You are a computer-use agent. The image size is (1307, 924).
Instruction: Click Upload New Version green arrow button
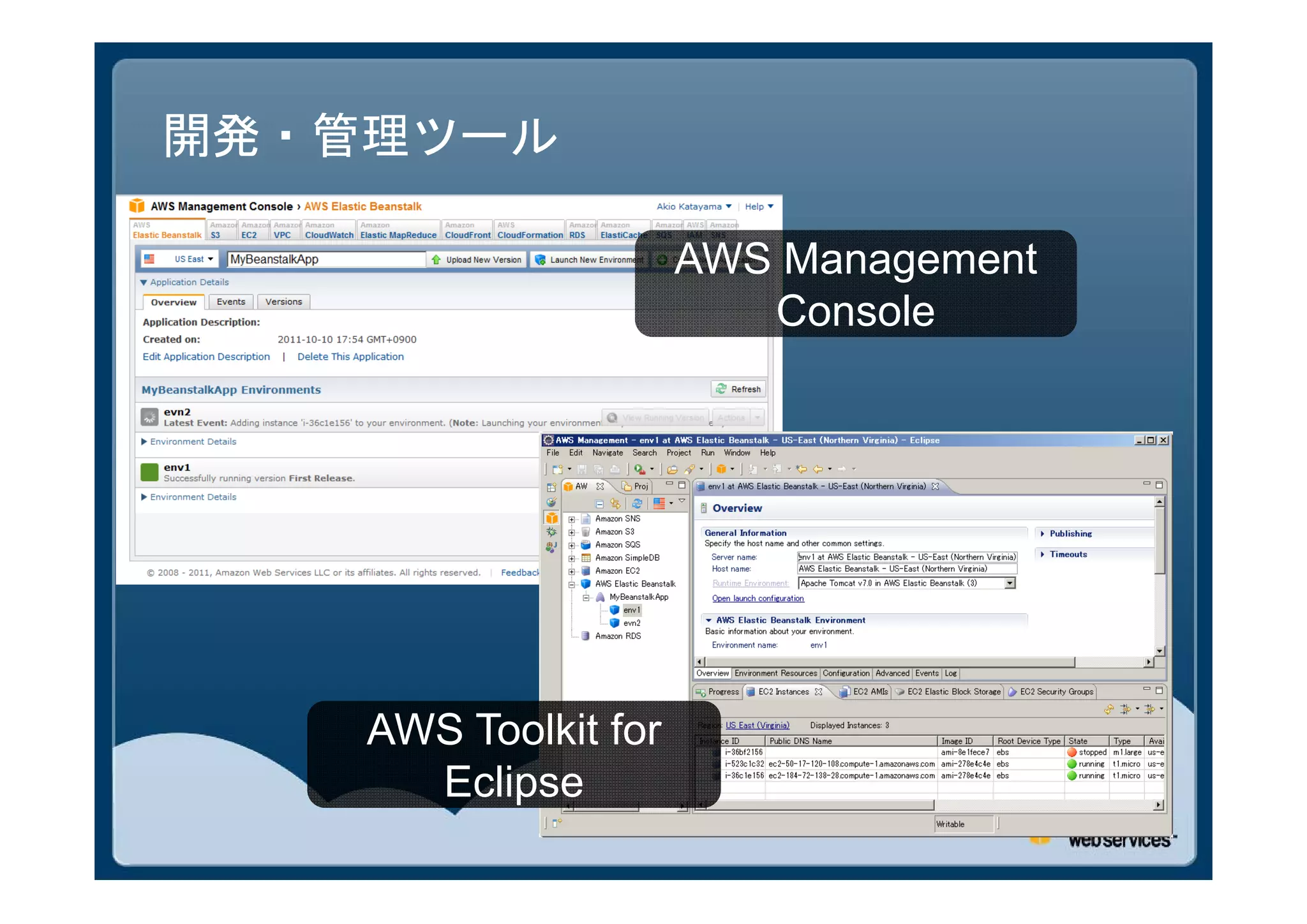click(x=477, y=260)
